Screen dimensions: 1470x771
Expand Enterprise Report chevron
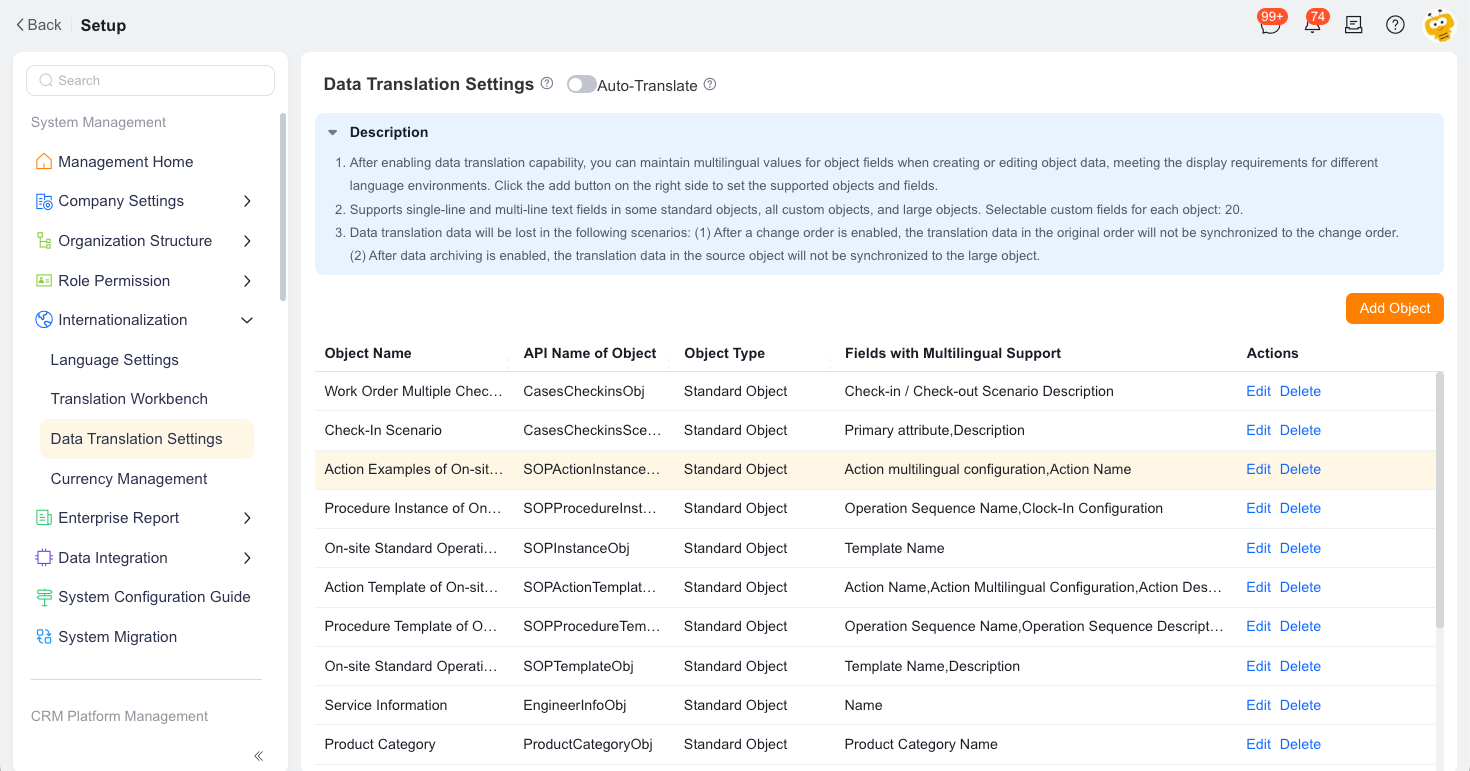pyautogui.click(x=247, y=518)
